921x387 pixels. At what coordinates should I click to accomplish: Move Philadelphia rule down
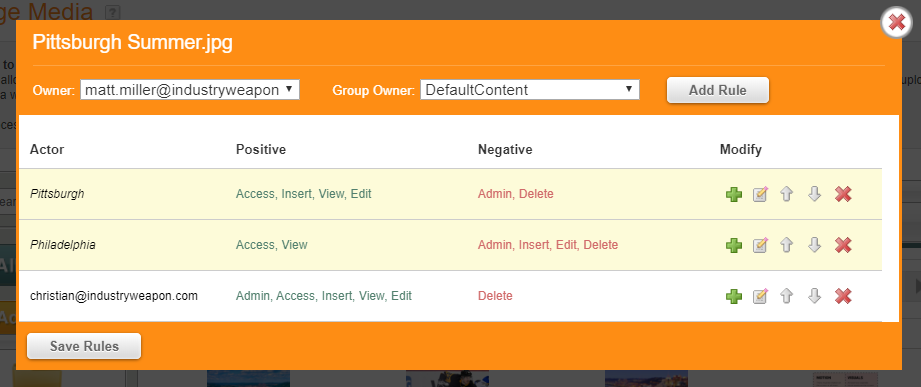[814, 245]
